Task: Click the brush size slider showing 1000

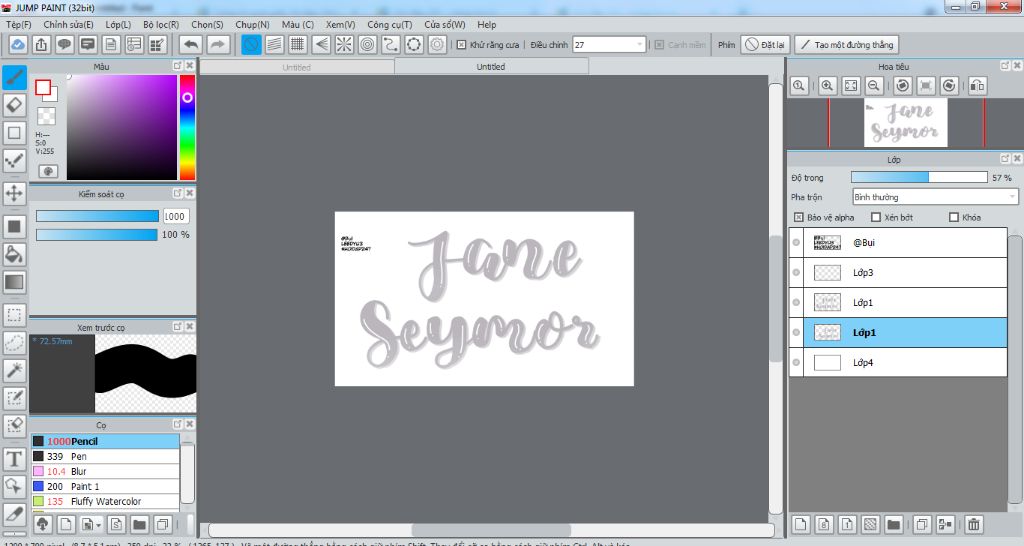Action: coord(97,216)
